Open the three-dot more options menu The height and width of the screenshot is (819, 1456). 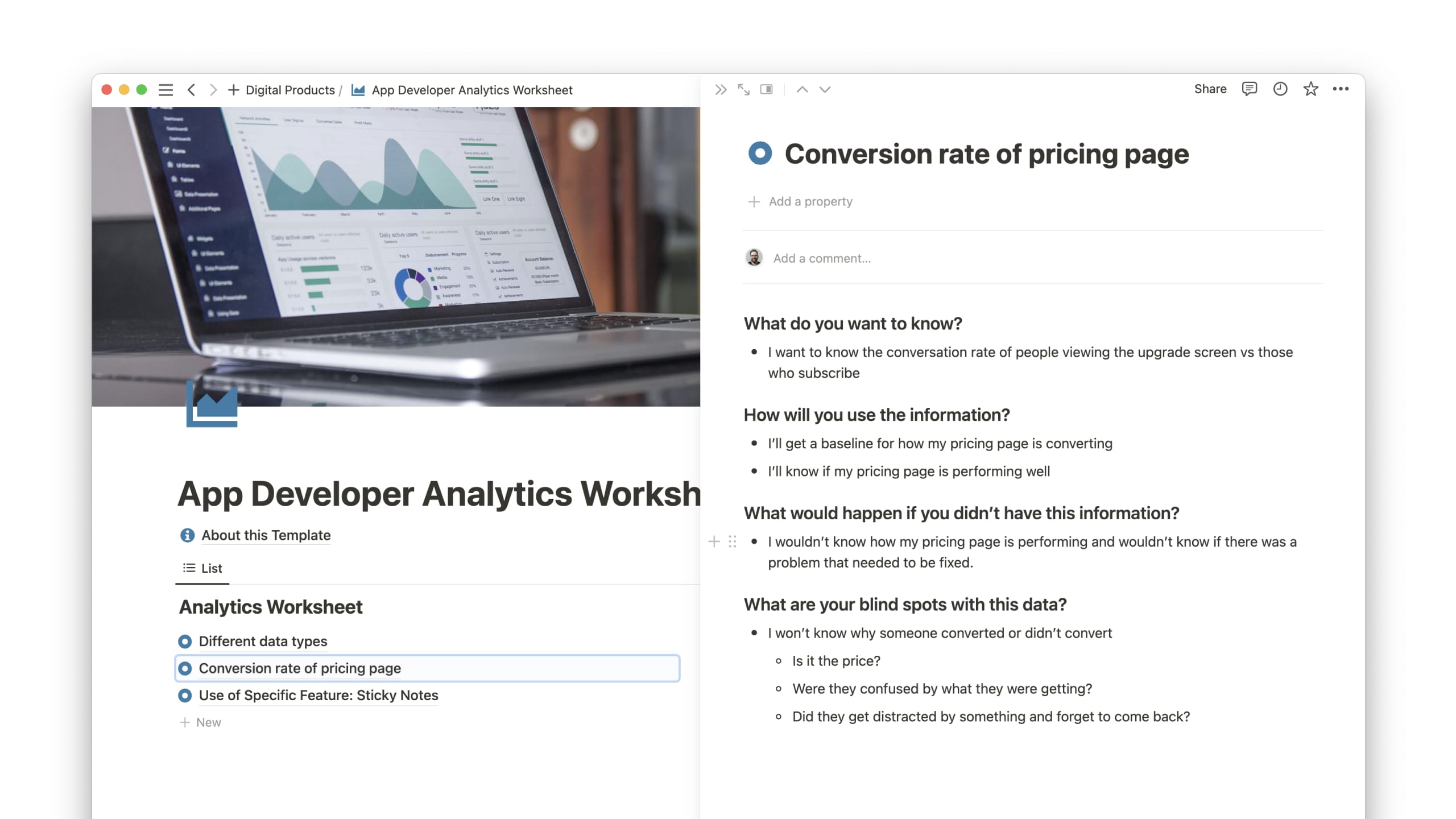pos(1341,89)
